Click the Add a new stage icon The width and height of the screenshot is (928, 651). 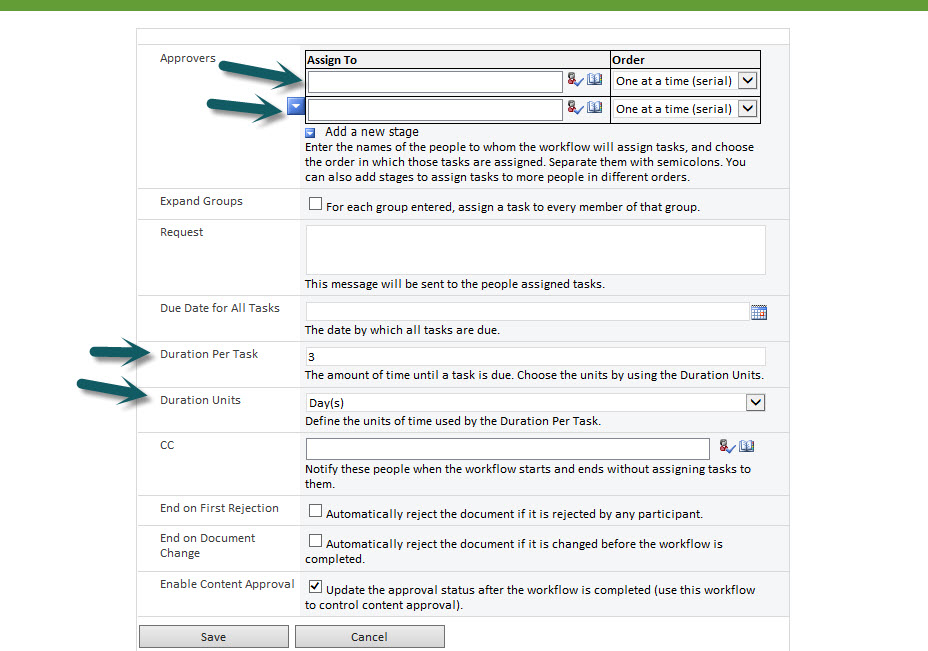[310, 133]
